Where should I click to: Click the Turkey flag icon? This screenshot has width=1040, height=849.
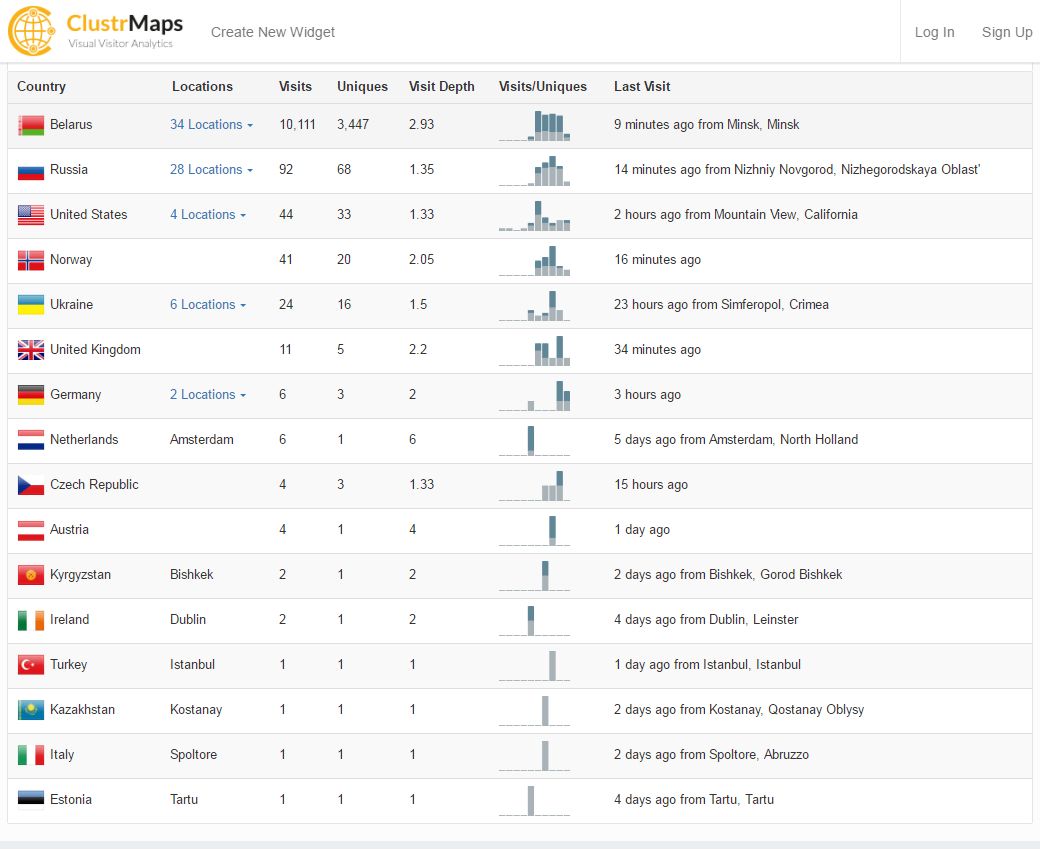click(x=31, y=665)
